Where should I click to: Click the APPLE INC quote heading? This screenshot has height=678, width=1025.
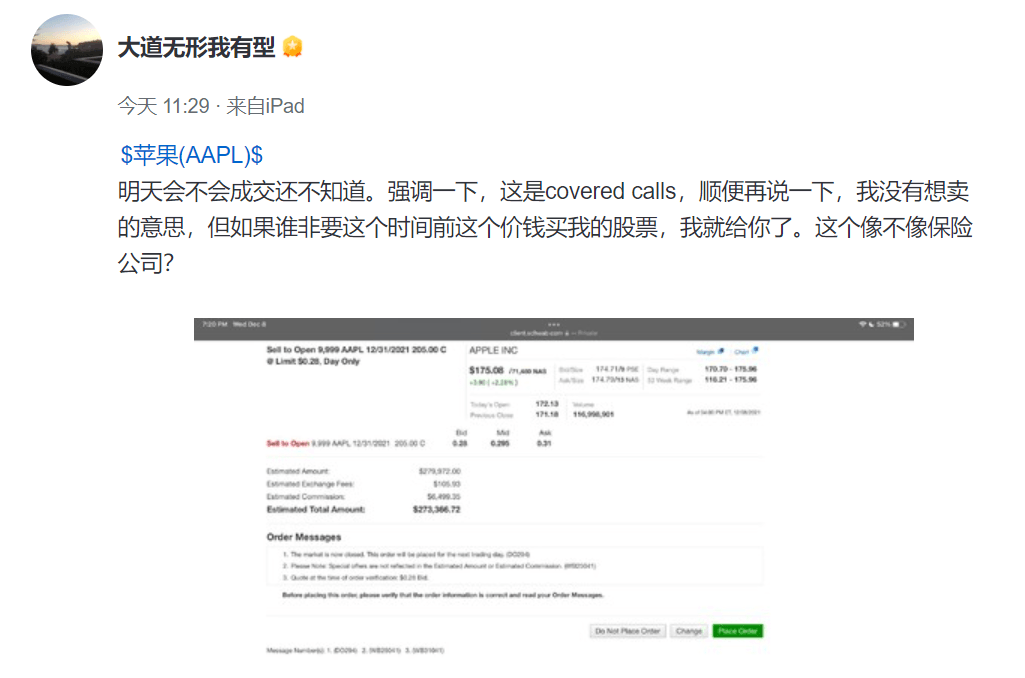click(493, 350)
